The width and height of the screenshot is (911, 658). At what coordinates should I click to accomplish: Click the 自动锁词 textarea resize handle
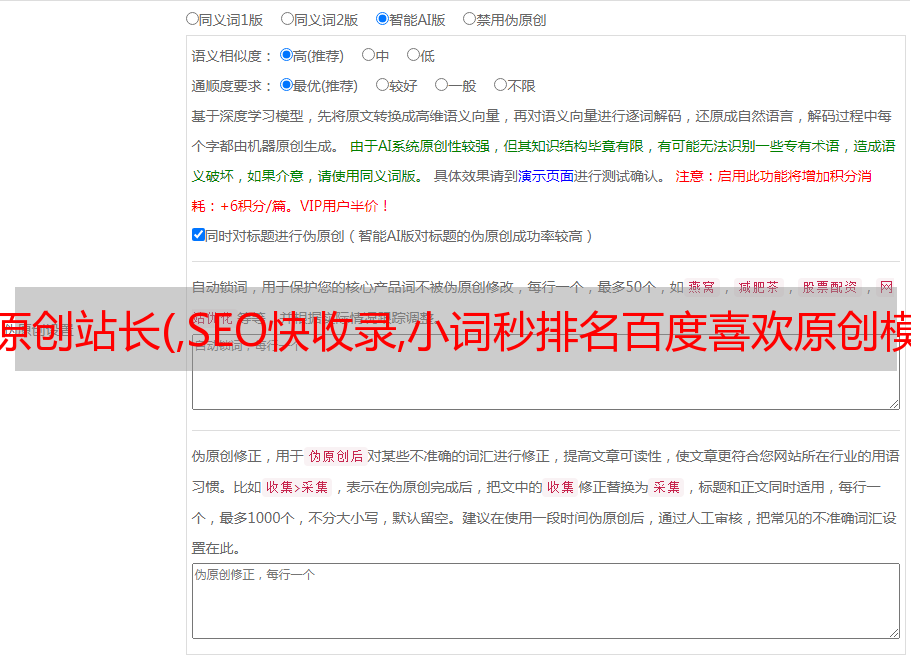tap(894, 404)
